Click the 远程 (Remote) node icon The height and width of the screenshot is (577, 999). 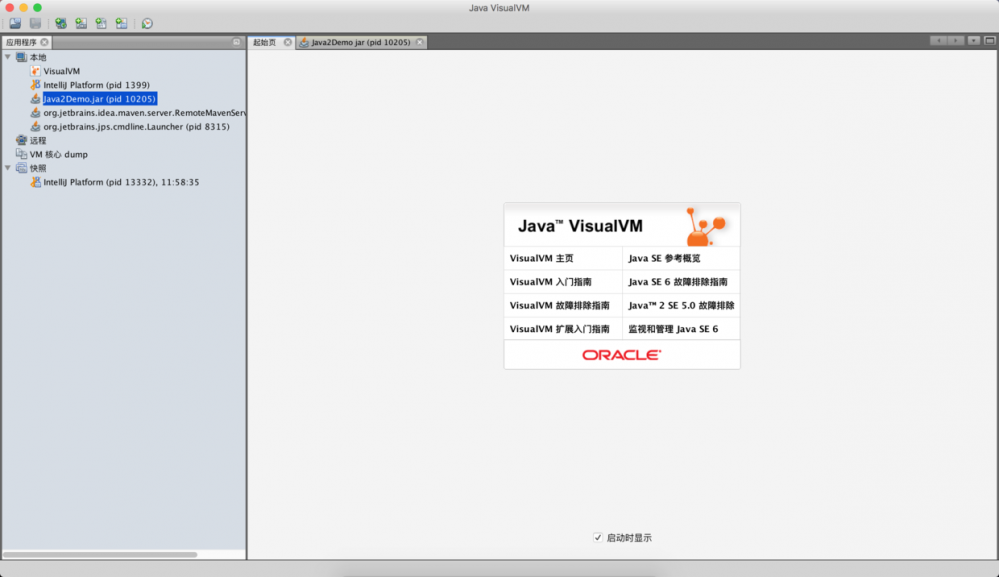[x=23, y=141]
